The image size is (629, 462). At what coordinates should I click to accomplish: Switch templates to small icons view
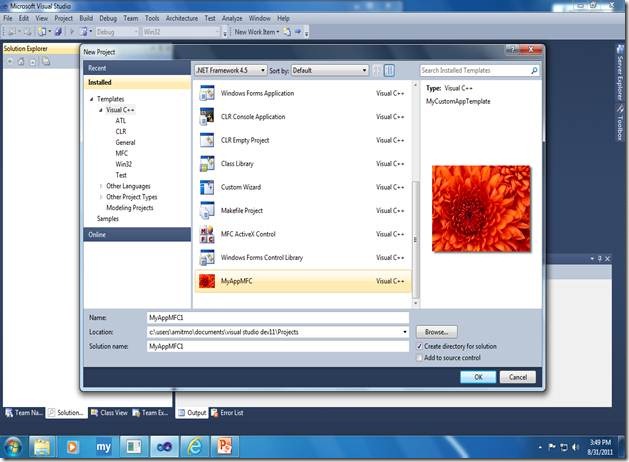pos(377,71)
